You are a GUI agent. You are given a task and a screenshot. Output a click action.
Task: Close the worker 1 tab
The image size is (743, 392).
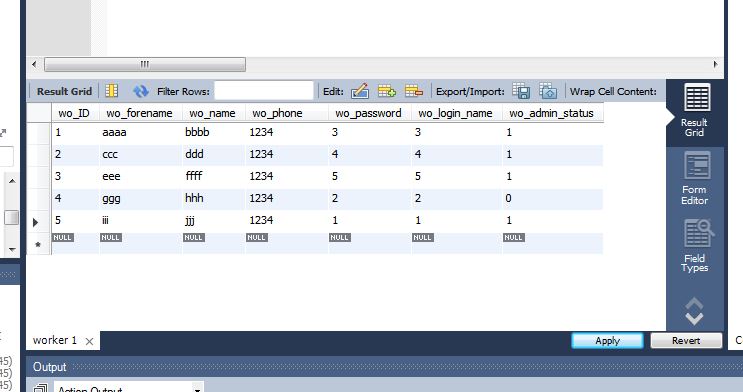(x=89, y=341)
